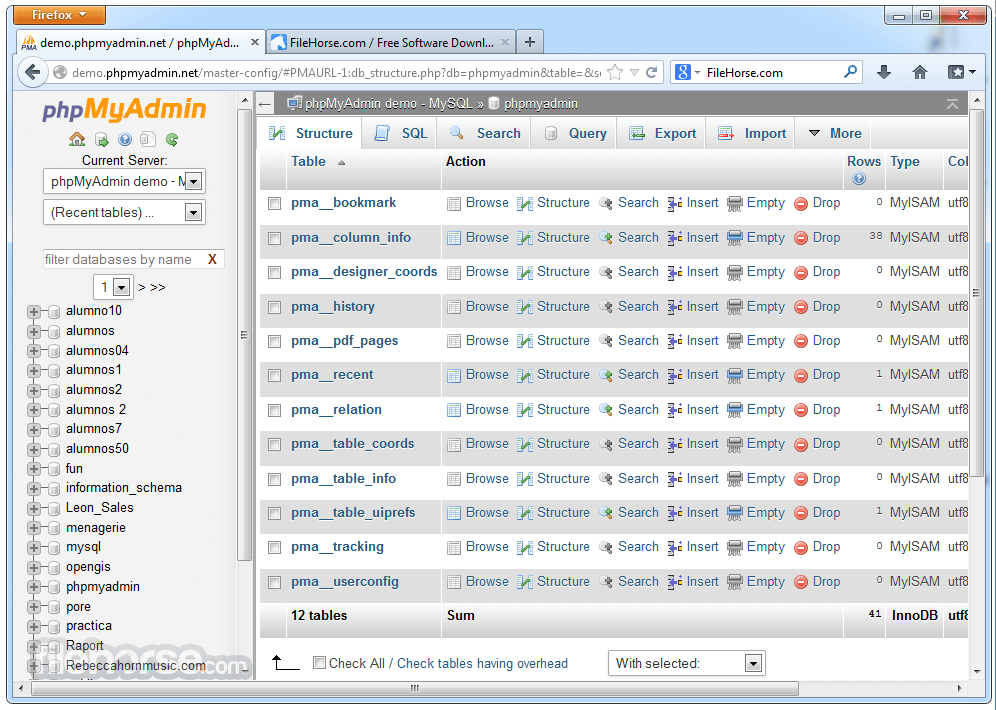Open the Firefox menu button dropdown

(x=59, y=15)
